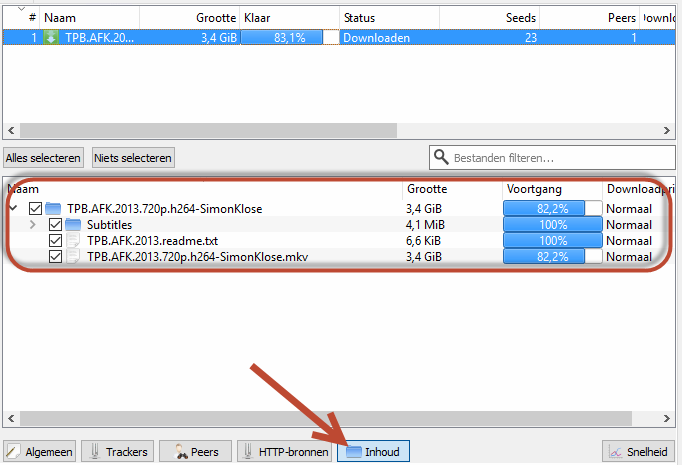
Task: Click the magnifier icon in the filter box
Action: (441, 158)
